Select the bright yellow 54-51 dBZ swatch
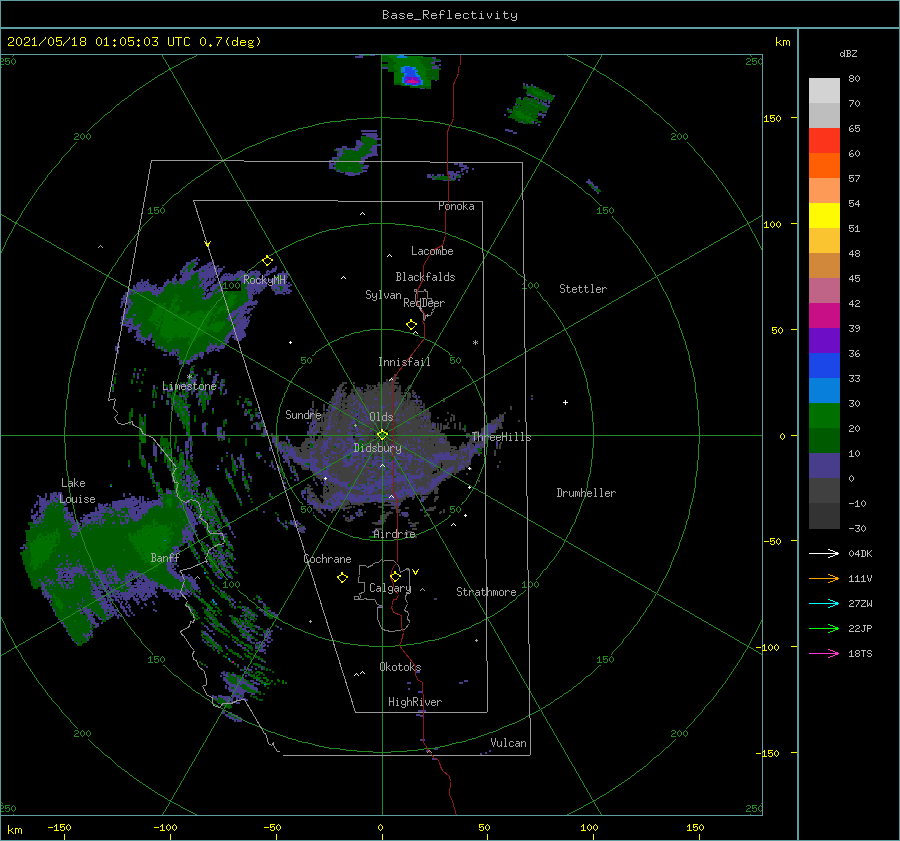The image size is (900, 841). [x=824, y=216]
